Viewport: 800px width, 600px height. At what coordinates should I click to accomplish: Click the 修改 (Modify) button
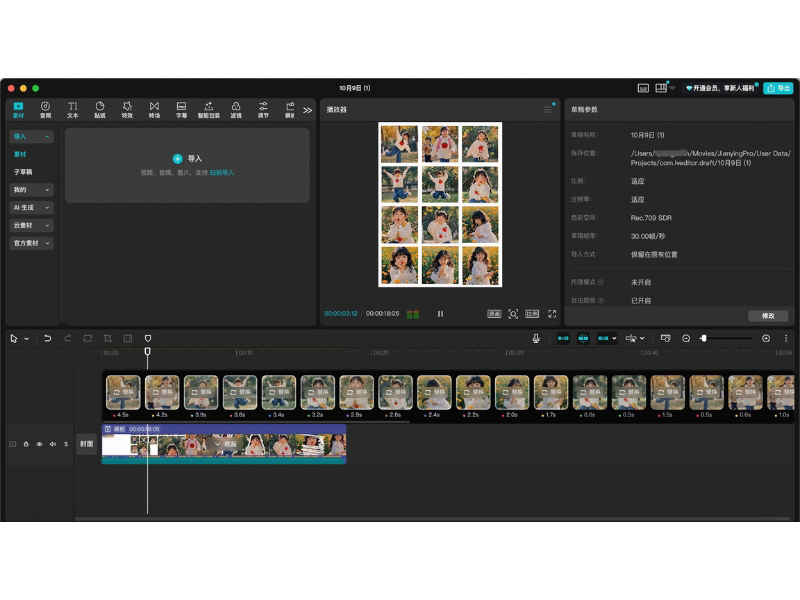[x=768, y=316]
